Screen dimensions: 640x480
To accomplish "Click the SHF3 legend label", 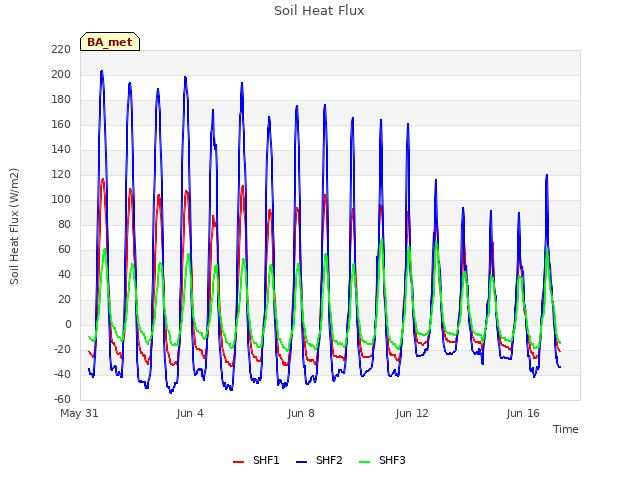I will click(392, 460).
